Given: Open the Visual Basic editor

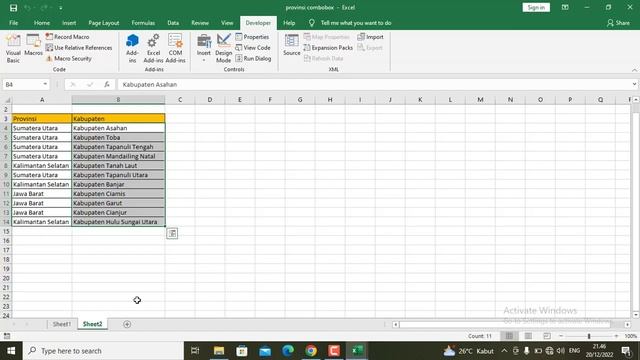Looking at the screenshot, I should pyautogui.click(x=13, y=49).
